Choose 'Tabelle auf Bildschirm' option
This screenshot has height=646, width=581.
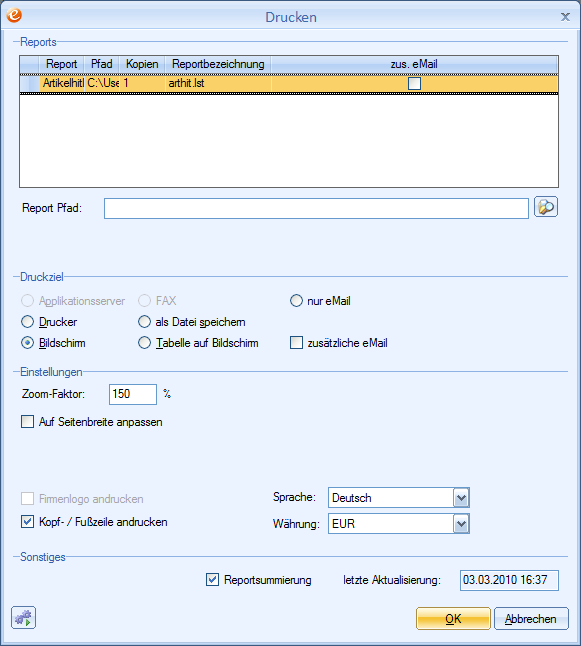click(145, 343)
